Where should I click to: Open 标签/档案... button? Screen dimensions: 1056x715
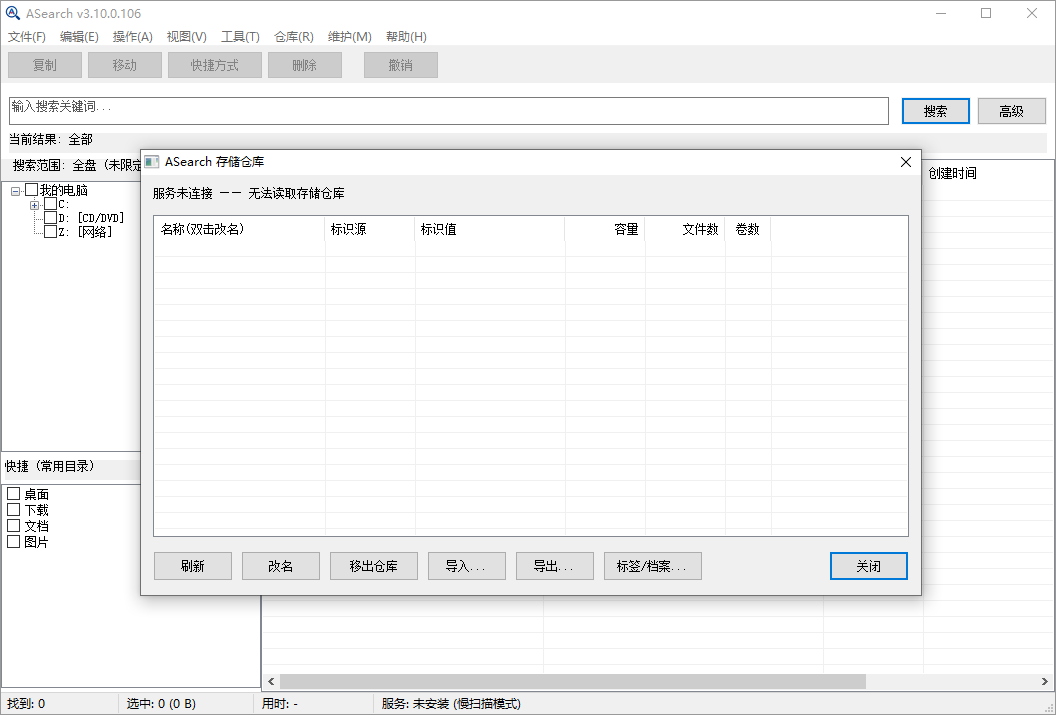(653, 566)
